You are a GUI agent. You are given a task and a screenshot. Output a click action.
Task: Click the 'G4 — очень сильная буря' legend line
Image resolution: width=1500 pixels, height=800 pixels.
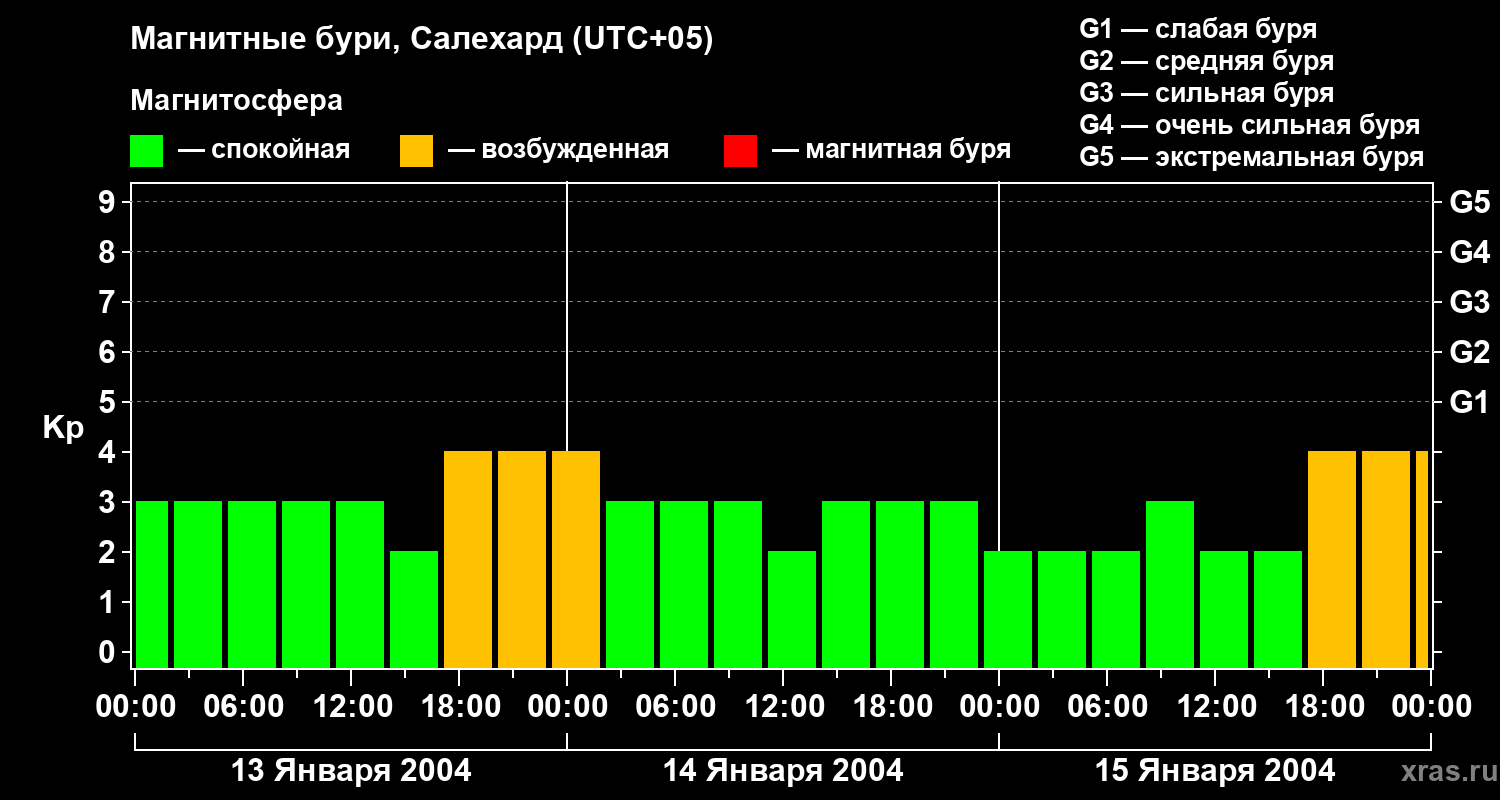click(1250, 125)
